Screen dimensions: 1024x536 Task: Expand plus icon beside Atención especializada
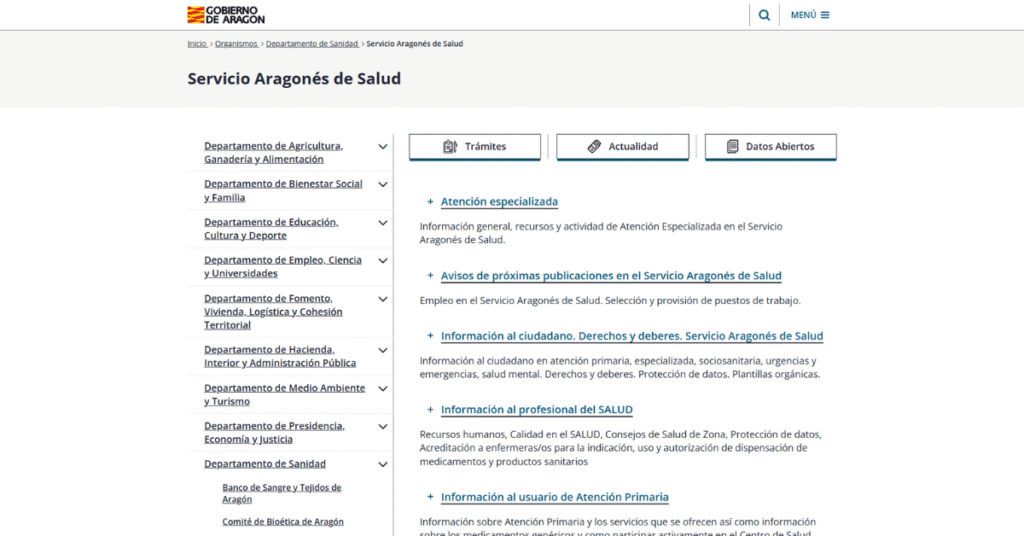coord(430,202)
